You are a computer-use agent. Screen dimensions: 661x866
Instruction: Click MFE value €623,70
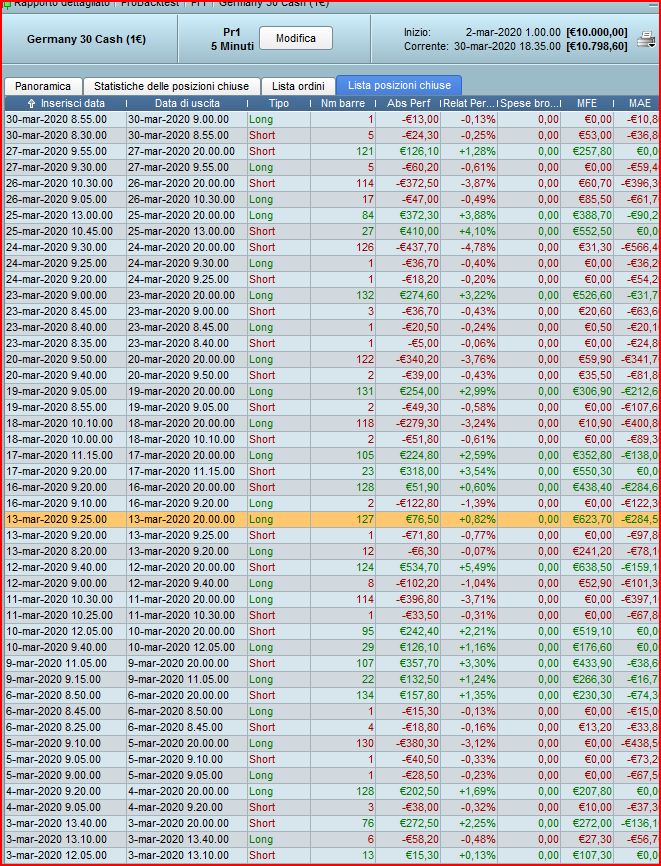point(591,520)
